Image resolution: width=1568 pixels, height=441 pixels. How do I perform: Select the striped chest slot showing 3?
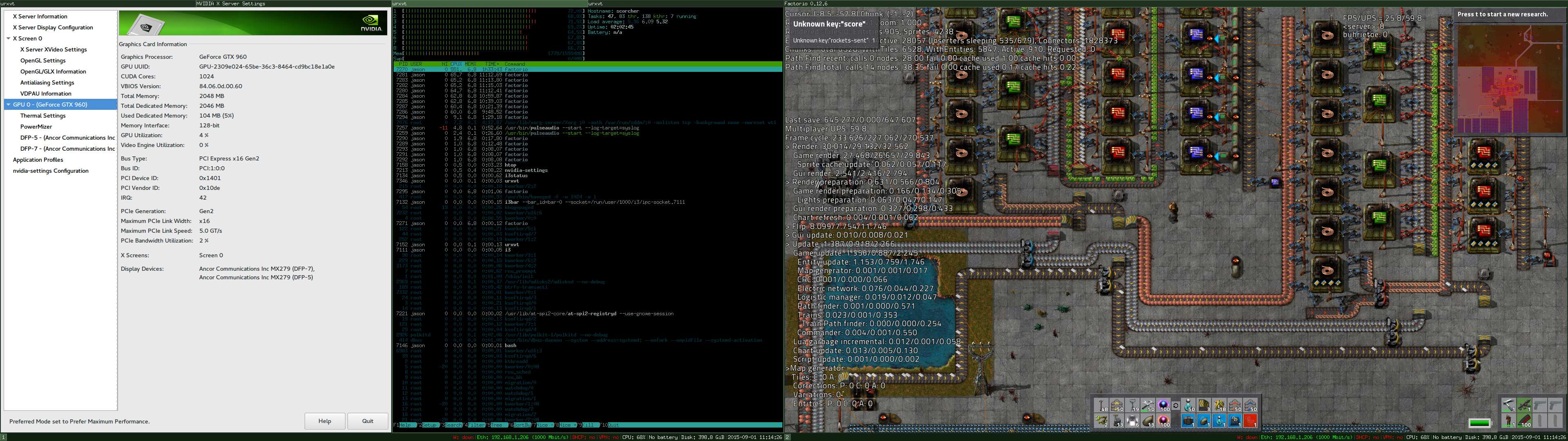click(x=1204, y=405)
